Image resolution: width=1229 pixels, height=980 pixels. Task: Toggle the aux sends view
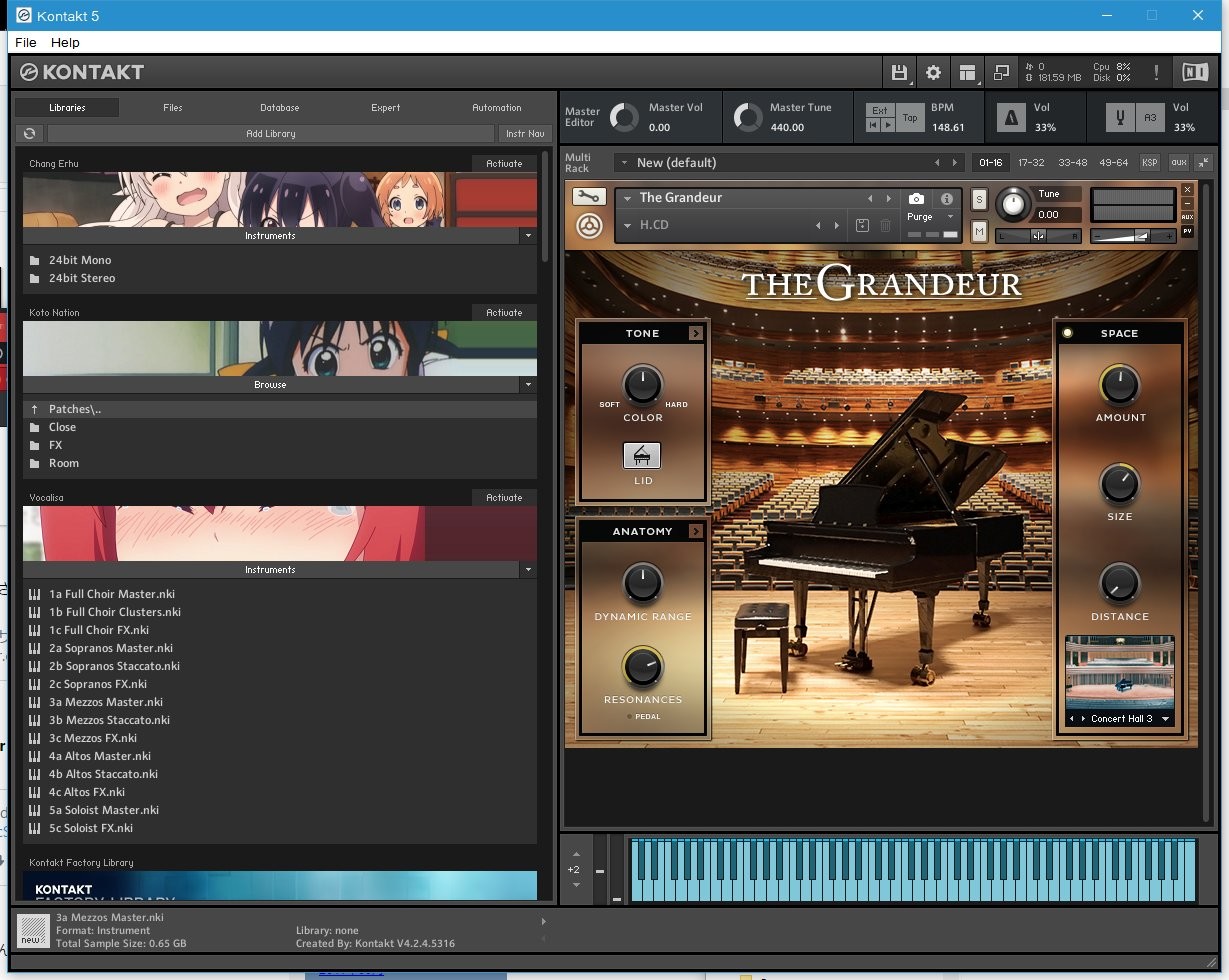(1178, 162)
